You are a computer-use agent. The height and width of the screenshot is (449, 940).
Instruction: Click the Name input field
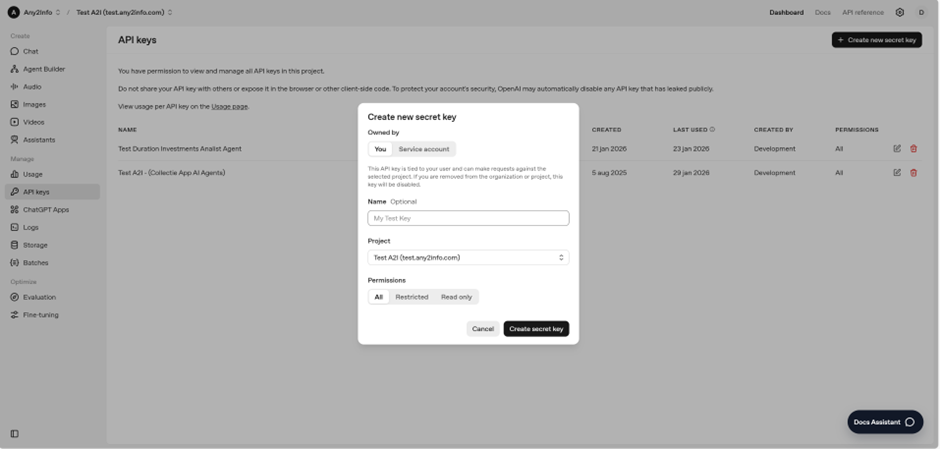pos(468,218)
